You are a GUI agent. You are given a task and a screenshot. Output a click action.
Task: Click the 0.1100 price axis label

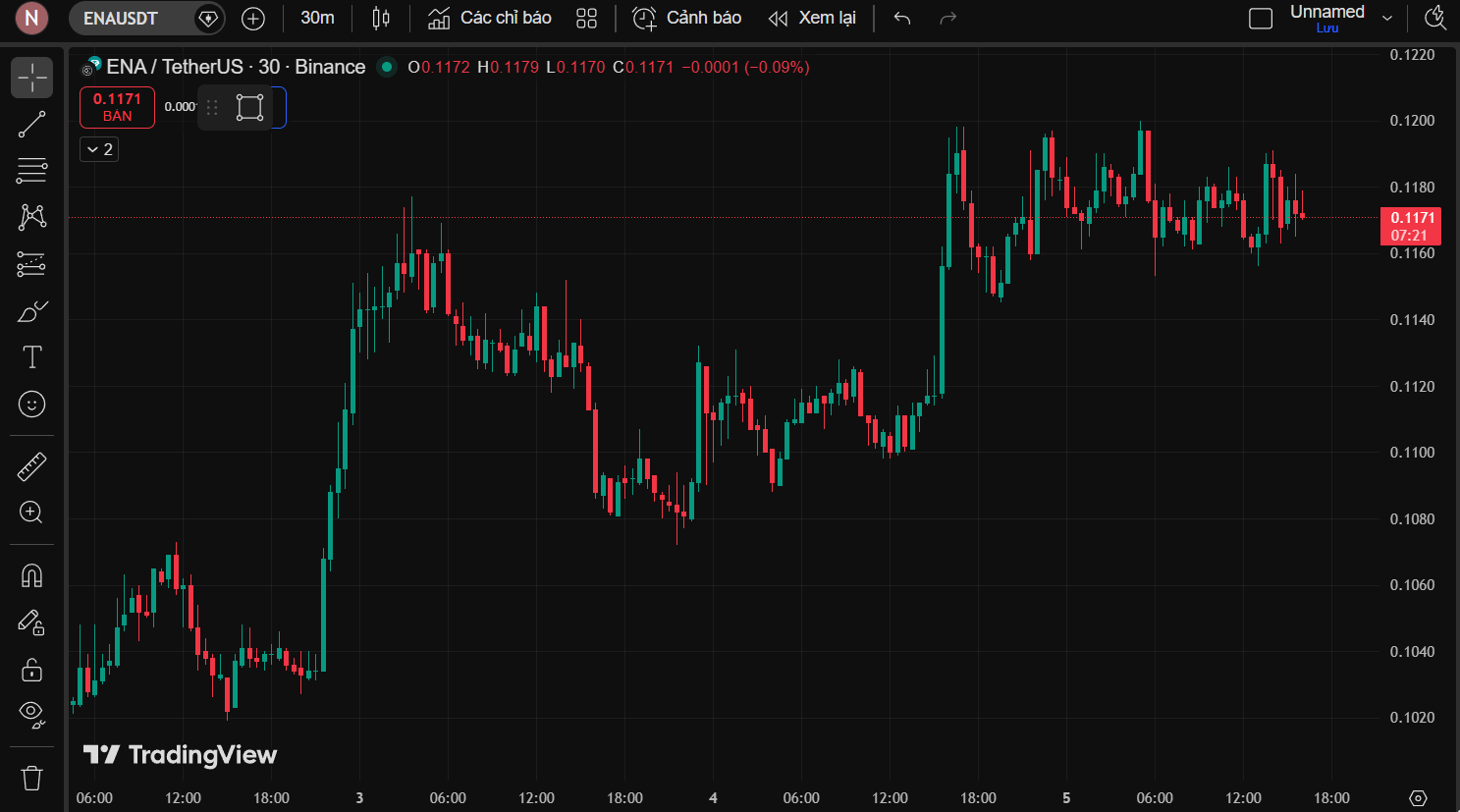(1412, 453)
